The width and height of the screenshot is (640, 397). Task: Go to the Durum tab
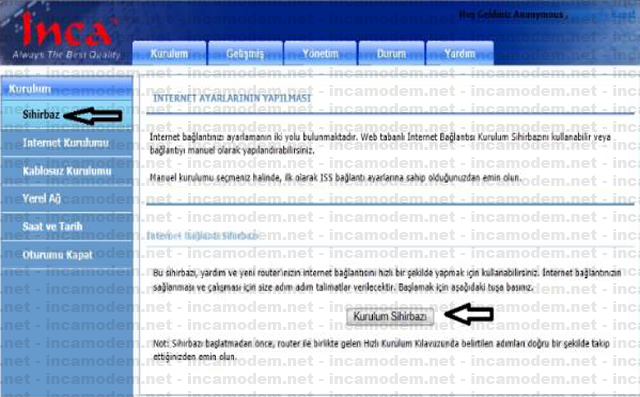tap(391, 53)
